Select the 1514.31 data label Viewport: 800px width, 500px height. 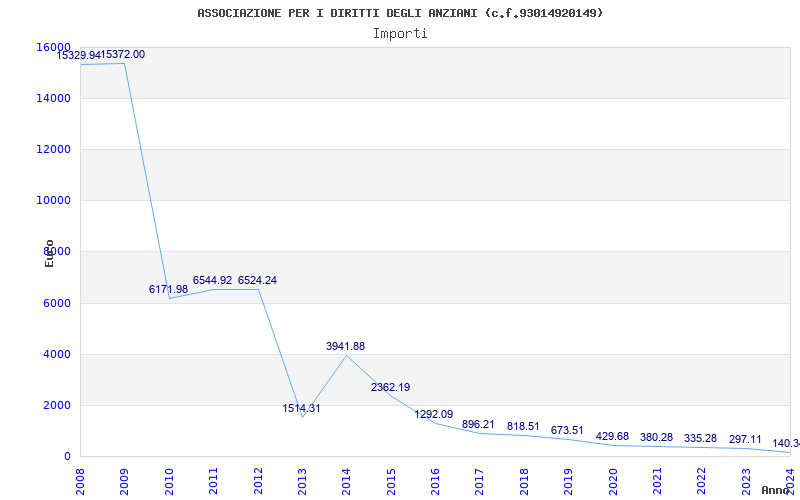coord(302,408)
